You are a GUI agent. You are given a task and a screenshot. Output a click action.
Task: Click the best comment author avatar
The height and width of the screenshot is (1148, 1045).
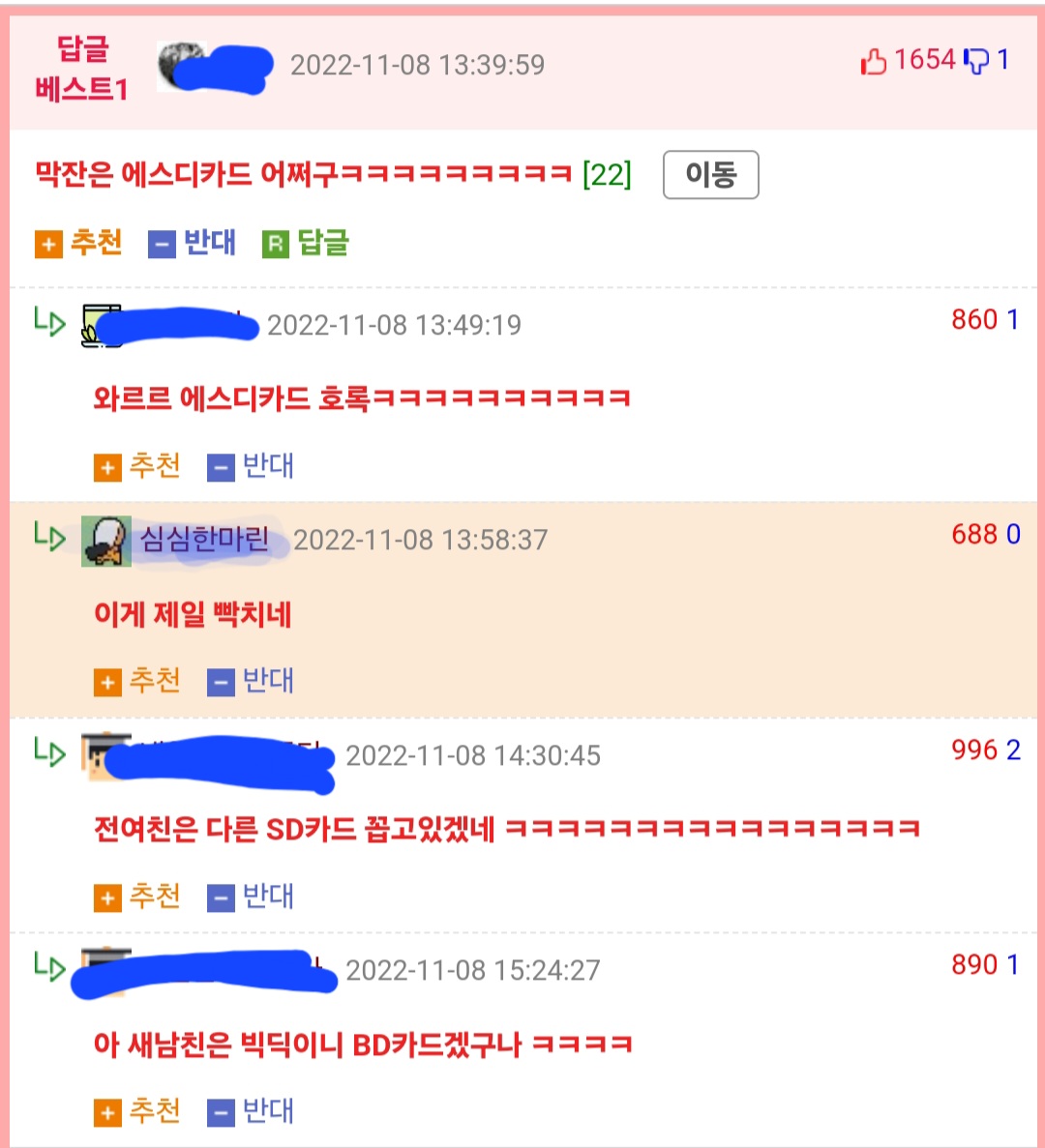(x=182, y=66)
